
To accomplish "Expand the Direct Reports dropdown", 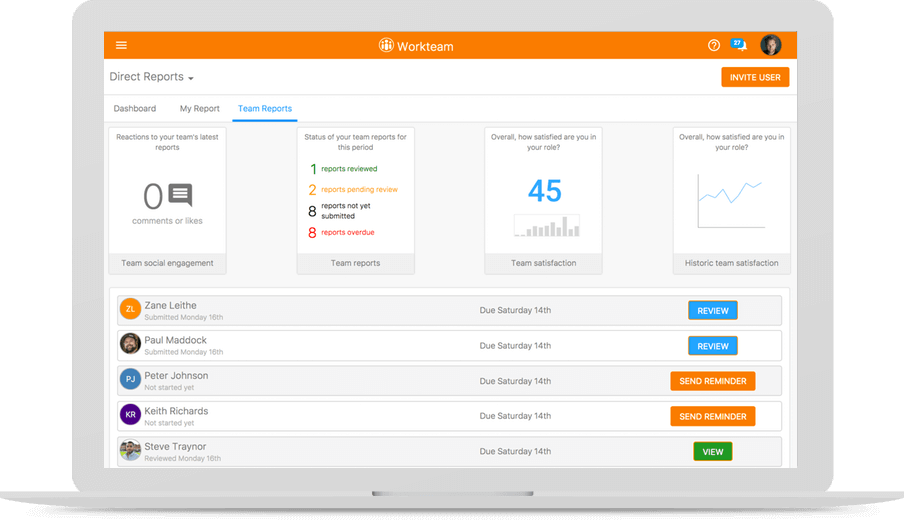I will coord(152,77).
